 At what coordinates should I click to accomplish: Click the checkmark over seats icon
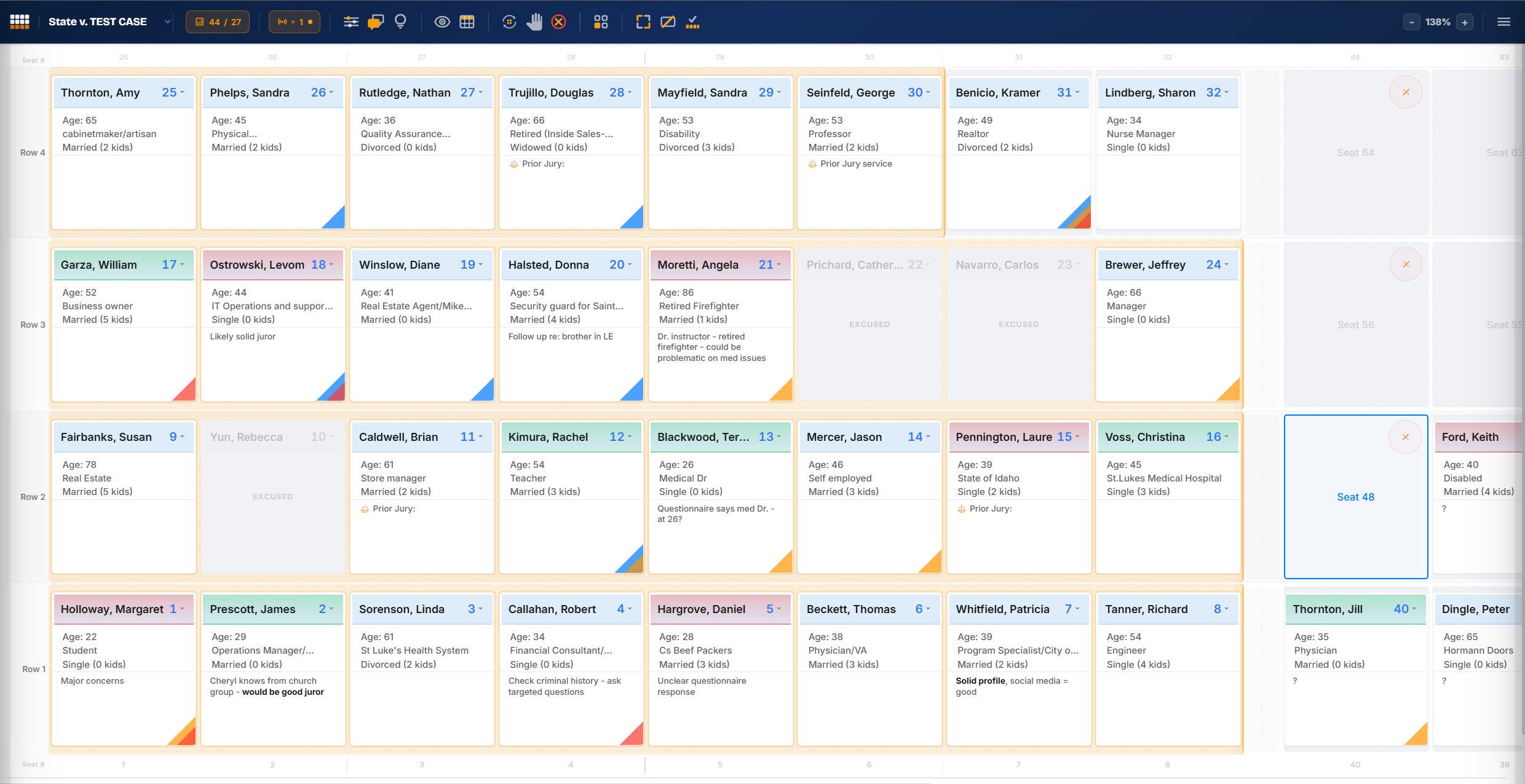click(693, 22)
